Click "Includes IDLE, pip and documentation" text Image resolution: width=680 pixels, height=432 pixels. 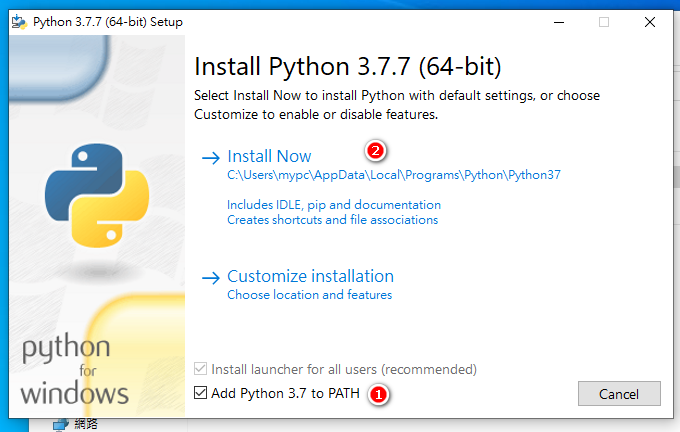pos(333,205)
